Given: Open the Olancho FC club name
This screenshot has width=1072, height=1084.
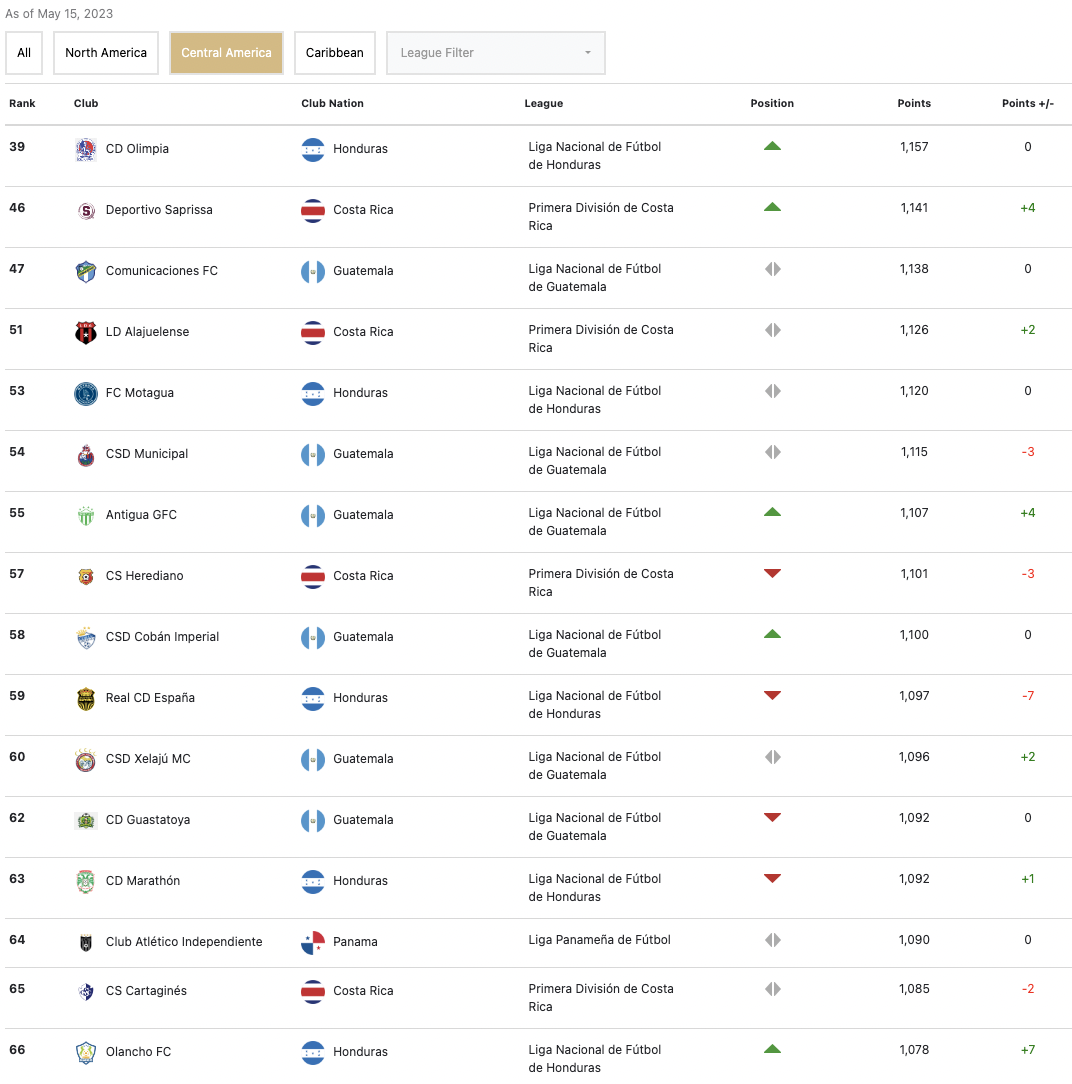Looking at the screenshot, I should [x=138, y=1052].
